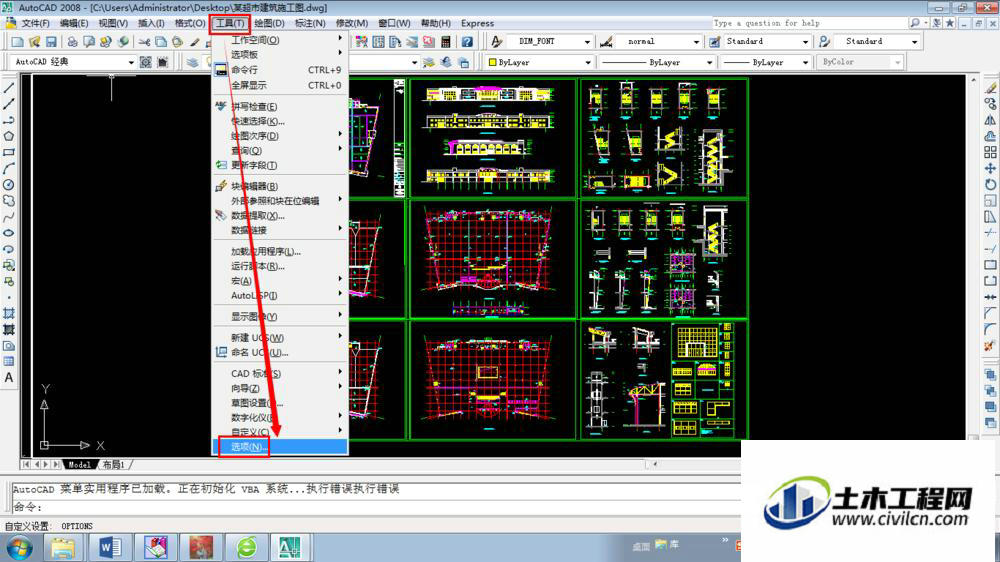Viewport: 1000px width, 562px height.
Task: Click in the help question search field
Action: (809, 23)
